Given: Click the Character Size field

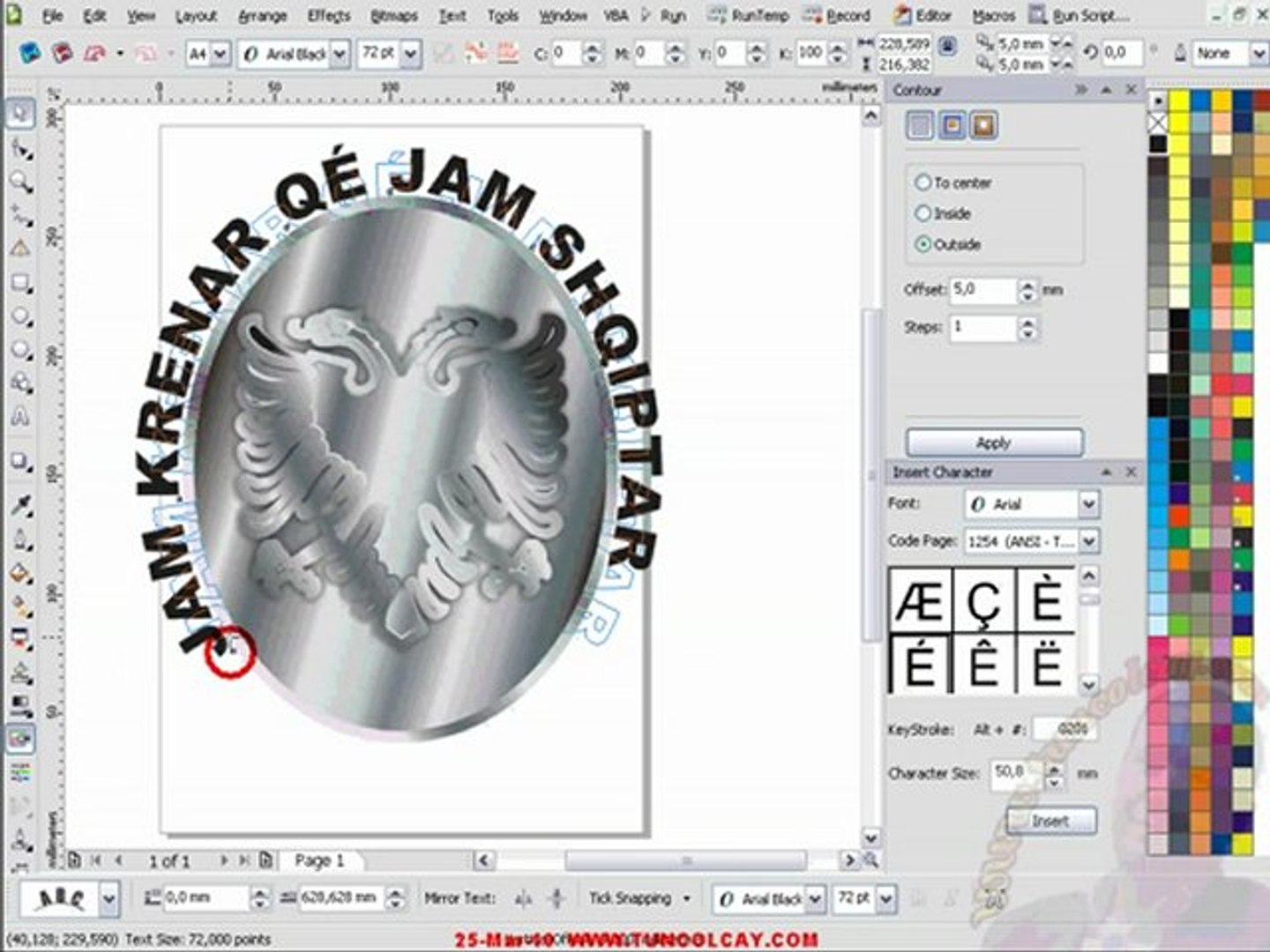Looking at the screenshot, I should tap(1017, 773).
